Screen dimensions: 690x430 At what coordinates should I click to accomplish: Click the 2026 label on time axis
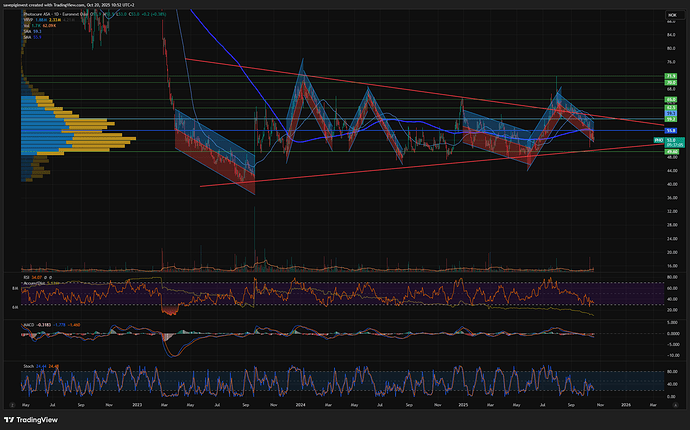(625, 404)
